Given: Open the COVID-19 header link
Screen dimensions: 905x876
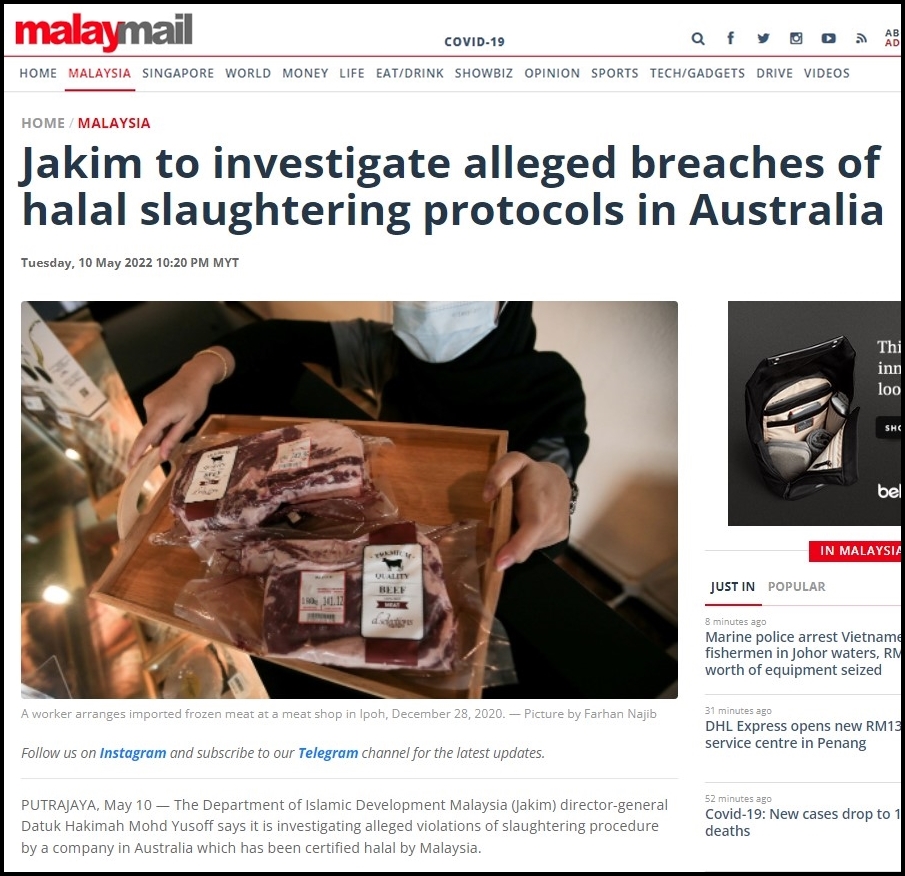Looking at the screenshot, I should coord(474,42).
